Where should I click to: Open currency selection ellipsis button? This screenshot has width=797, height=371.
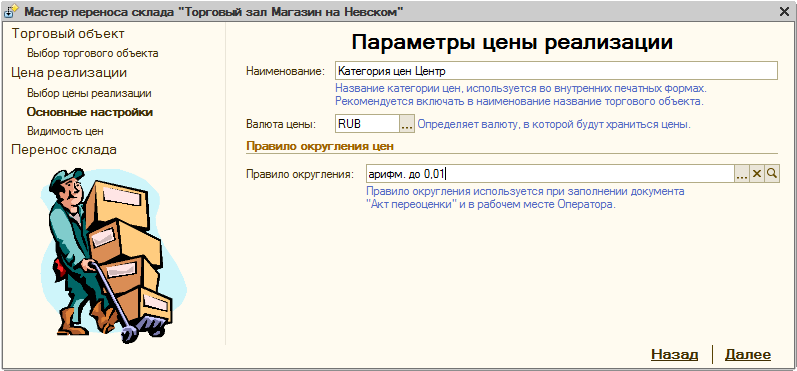[x=407, y=124]
